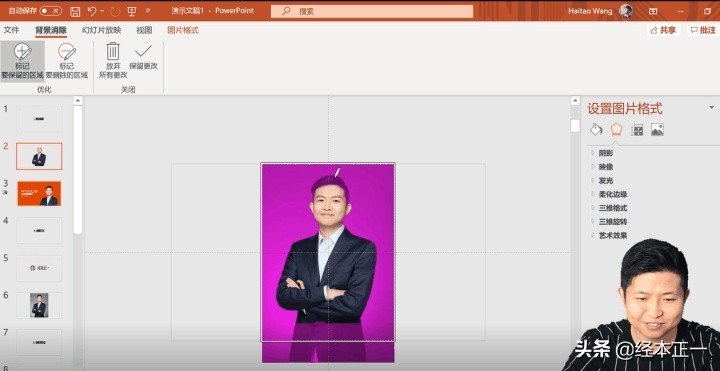Open Fill & Line paint bucket tab
720x371 pixels.
click(596, 130)
